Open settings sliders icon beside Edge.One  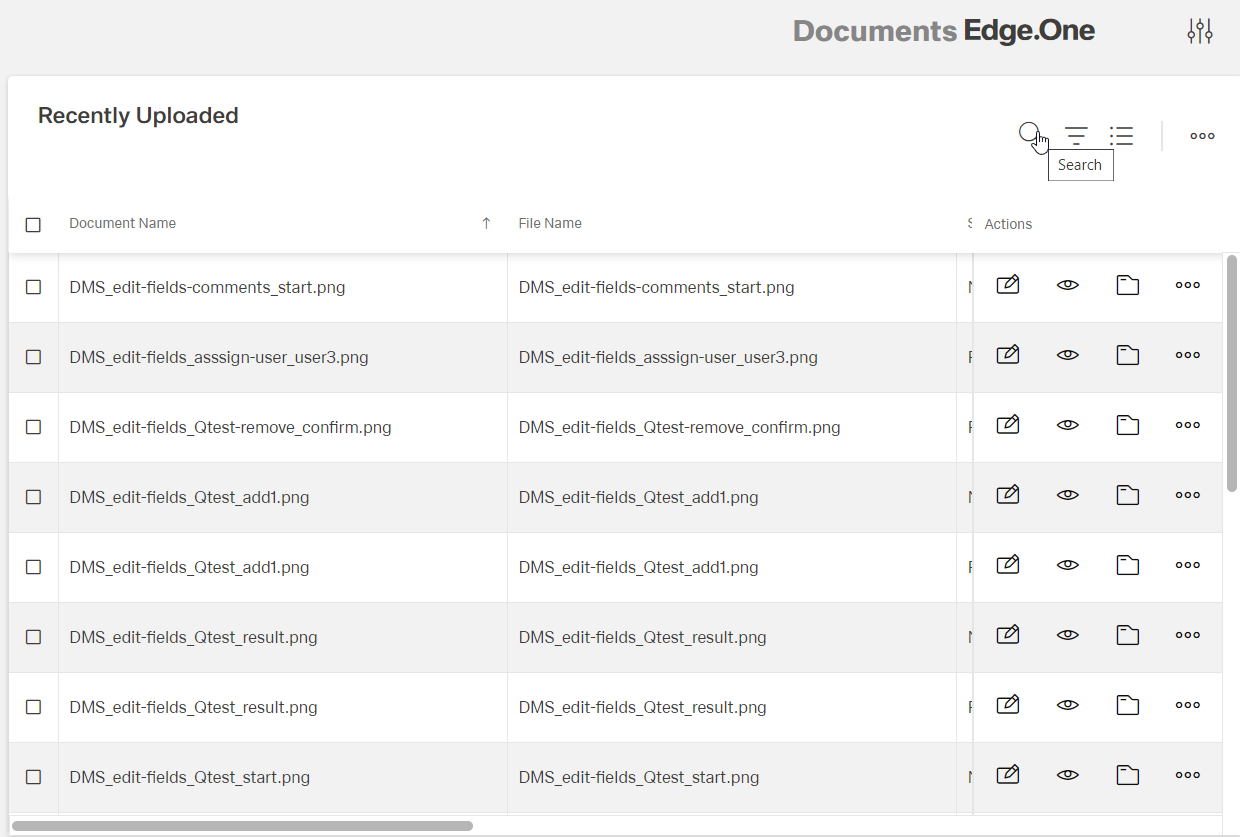1199,32
